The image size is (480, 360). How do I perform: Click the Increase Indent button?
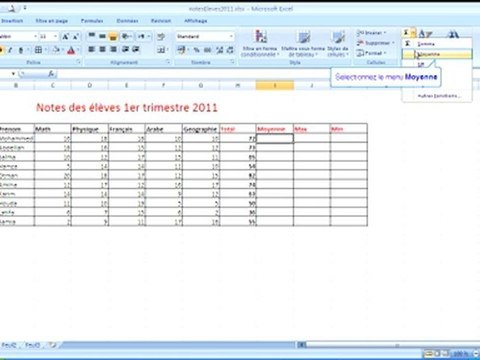coord(135,49)
